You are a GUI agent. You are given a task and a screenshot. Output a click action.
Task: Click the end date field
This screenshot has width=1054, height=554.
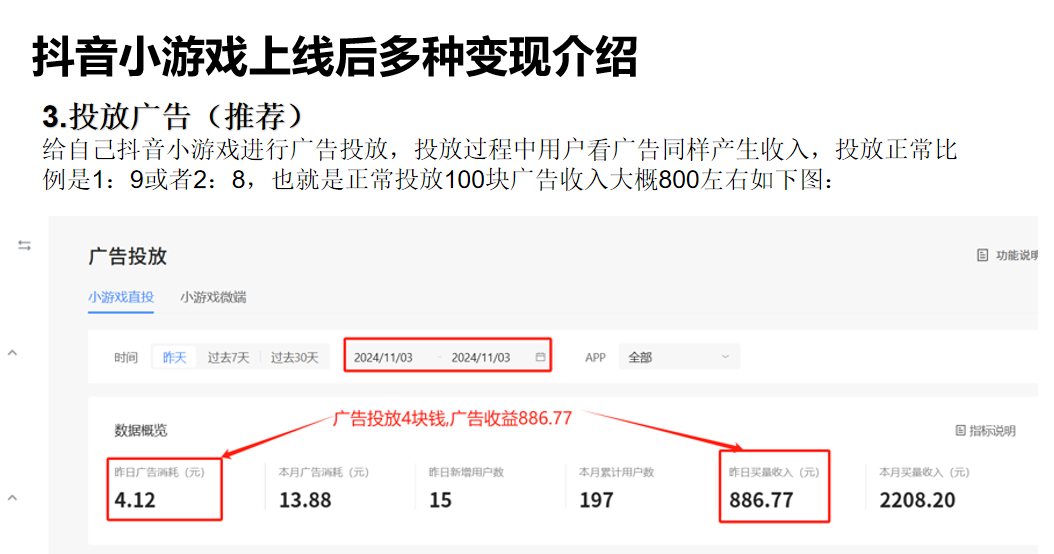click(x=480, y=357)
